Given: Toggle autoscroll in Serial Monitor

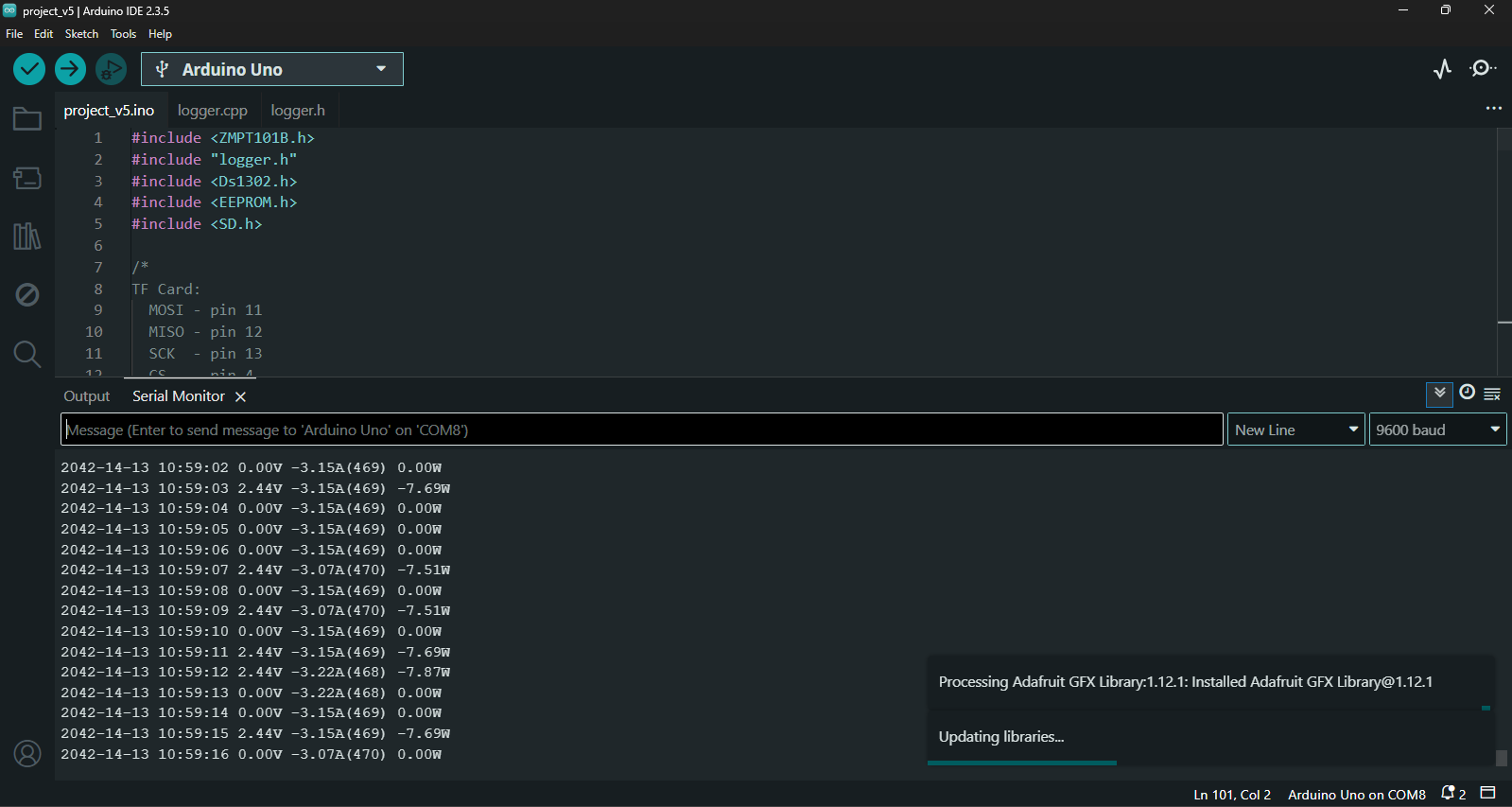Looking at the screenshot, I should [1439, 394].
